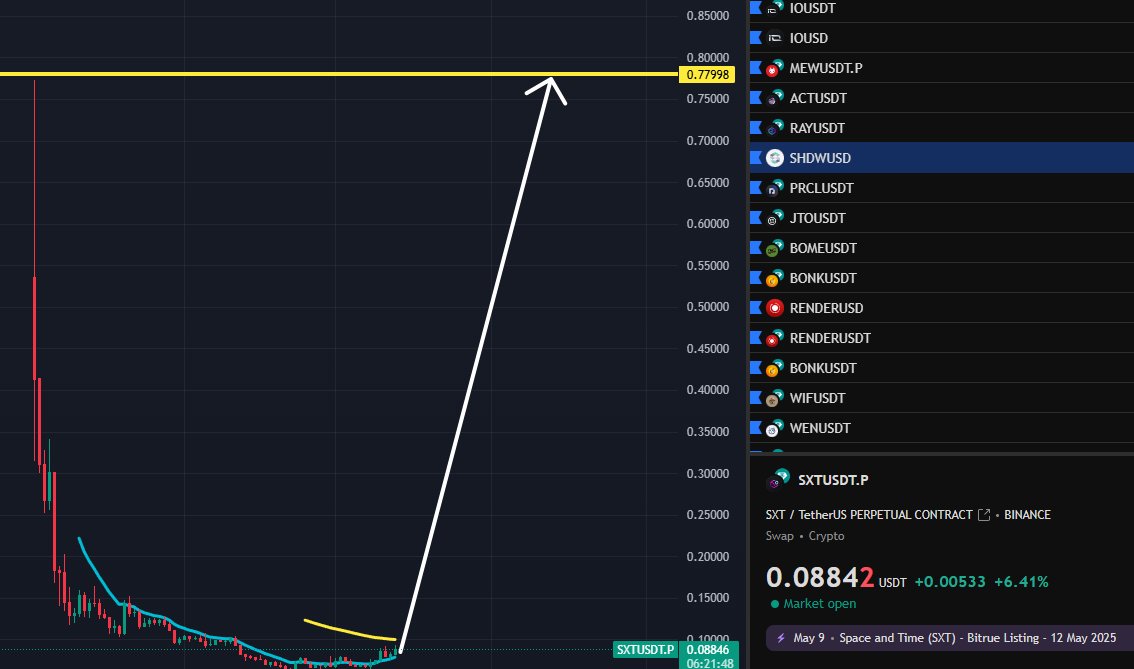
Task: Open the external link icon beside PERPETUAL CONTRACT
Action: click(984, 515)
